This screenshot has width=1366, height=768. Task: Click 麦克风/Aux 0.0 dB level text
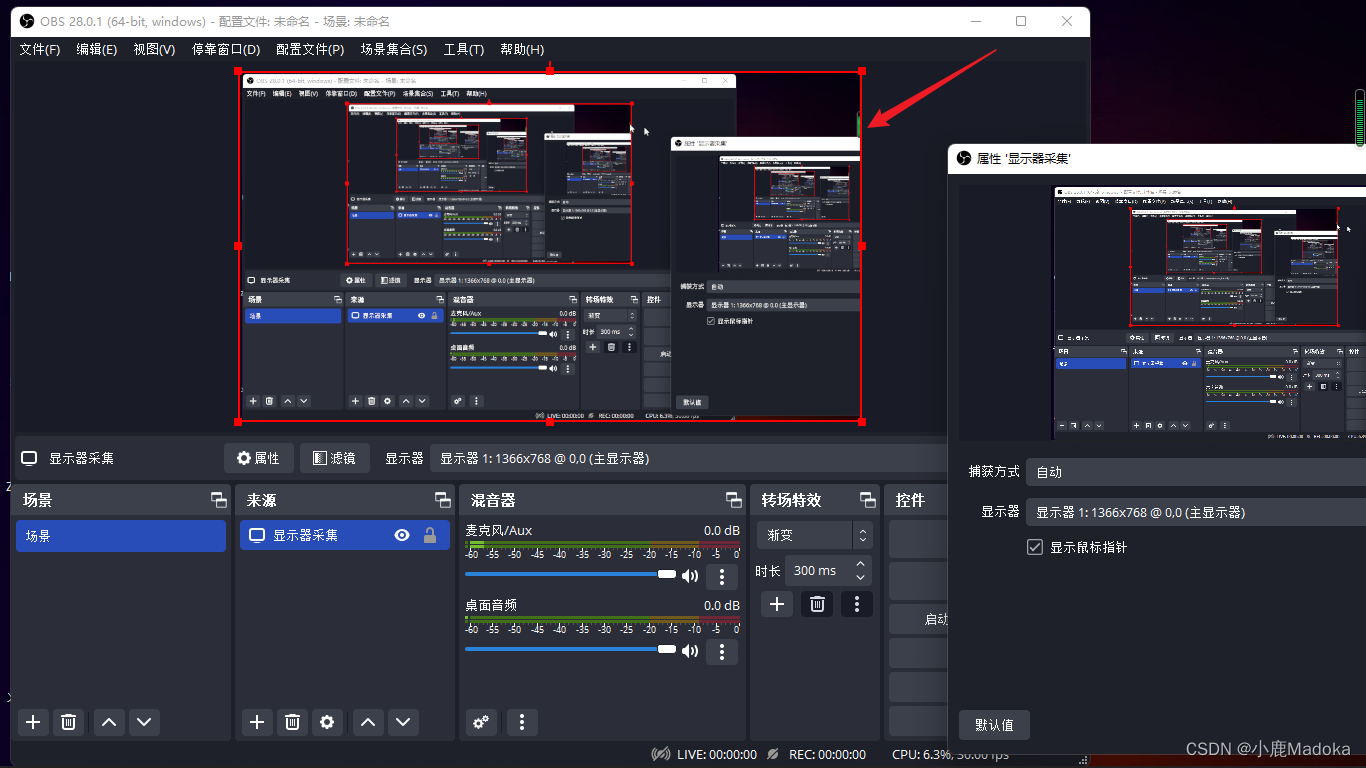(x=722, y=530)
